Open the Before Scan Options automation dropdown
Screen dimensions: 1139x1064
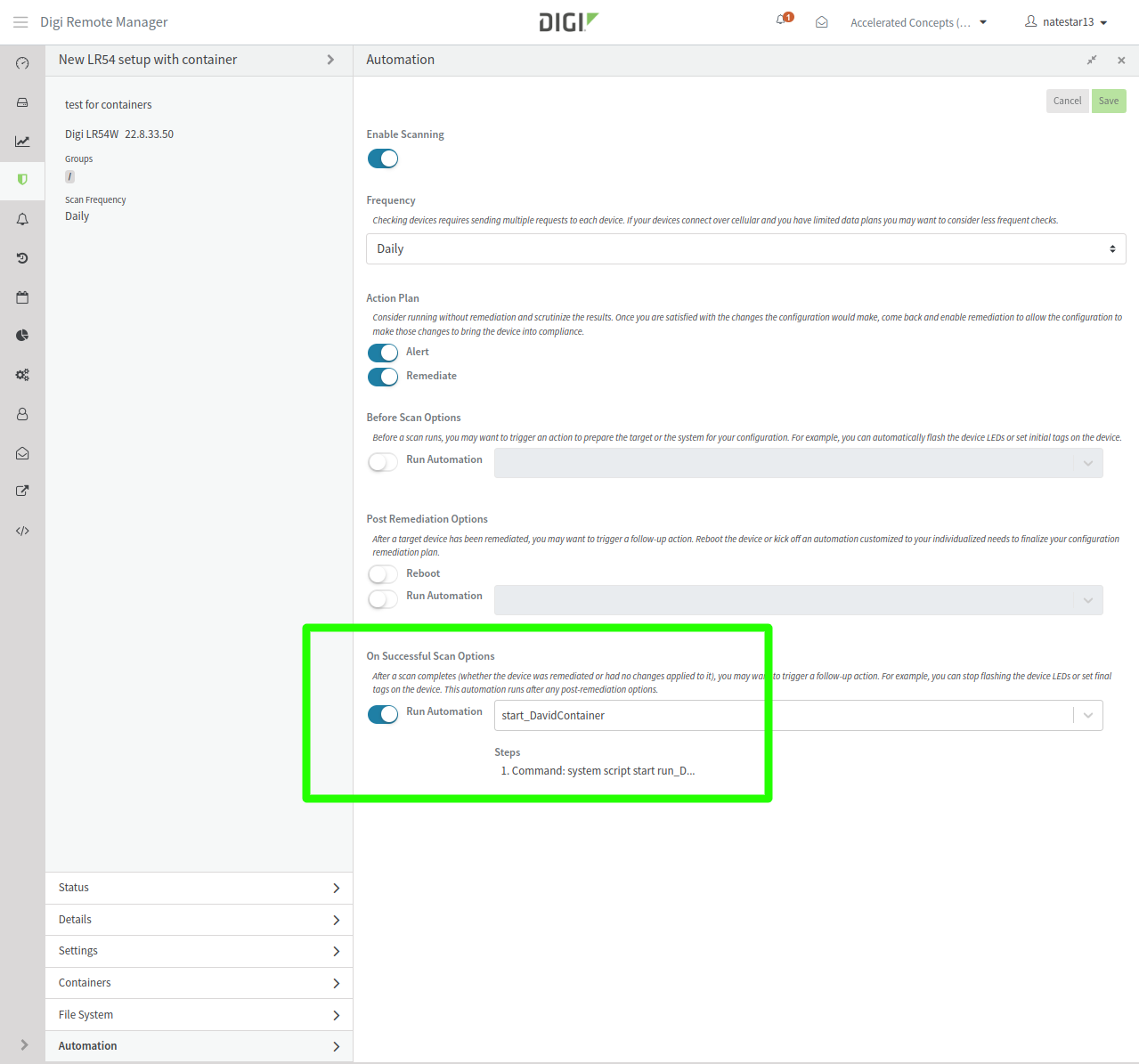(799, 463)
